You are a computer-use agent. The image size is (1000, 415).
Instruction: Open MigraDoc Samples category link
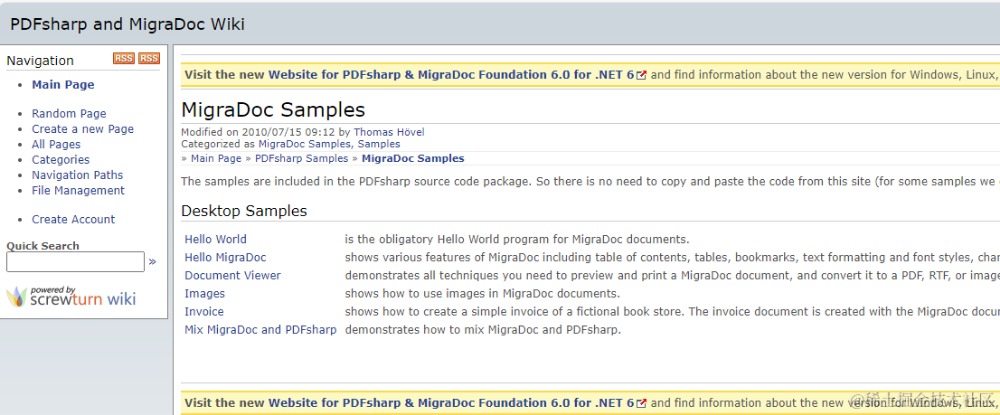pyautogui.click(x=306, y=144)
